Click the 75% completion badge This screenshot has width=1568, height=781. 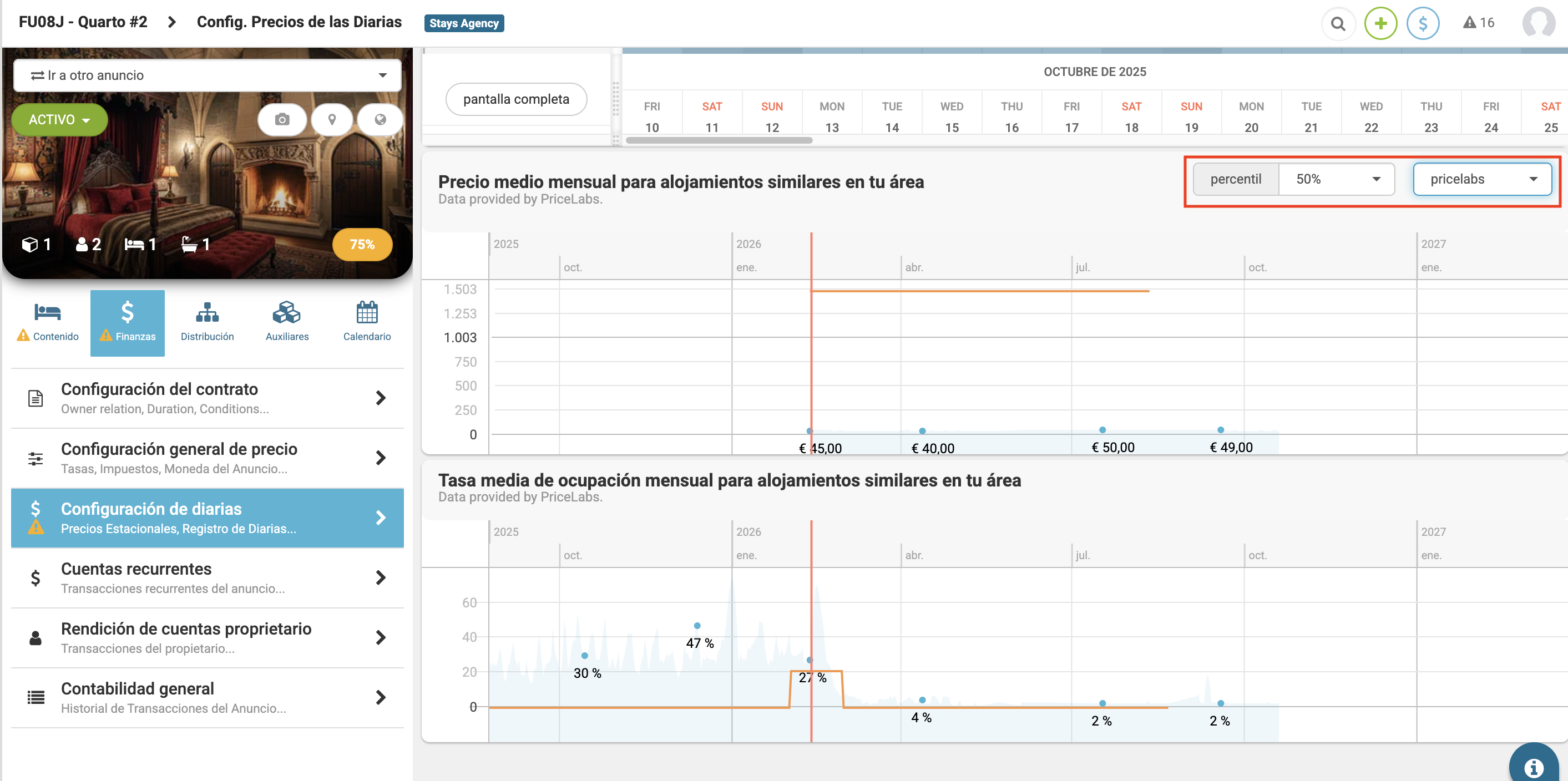(x=362, y=245)
